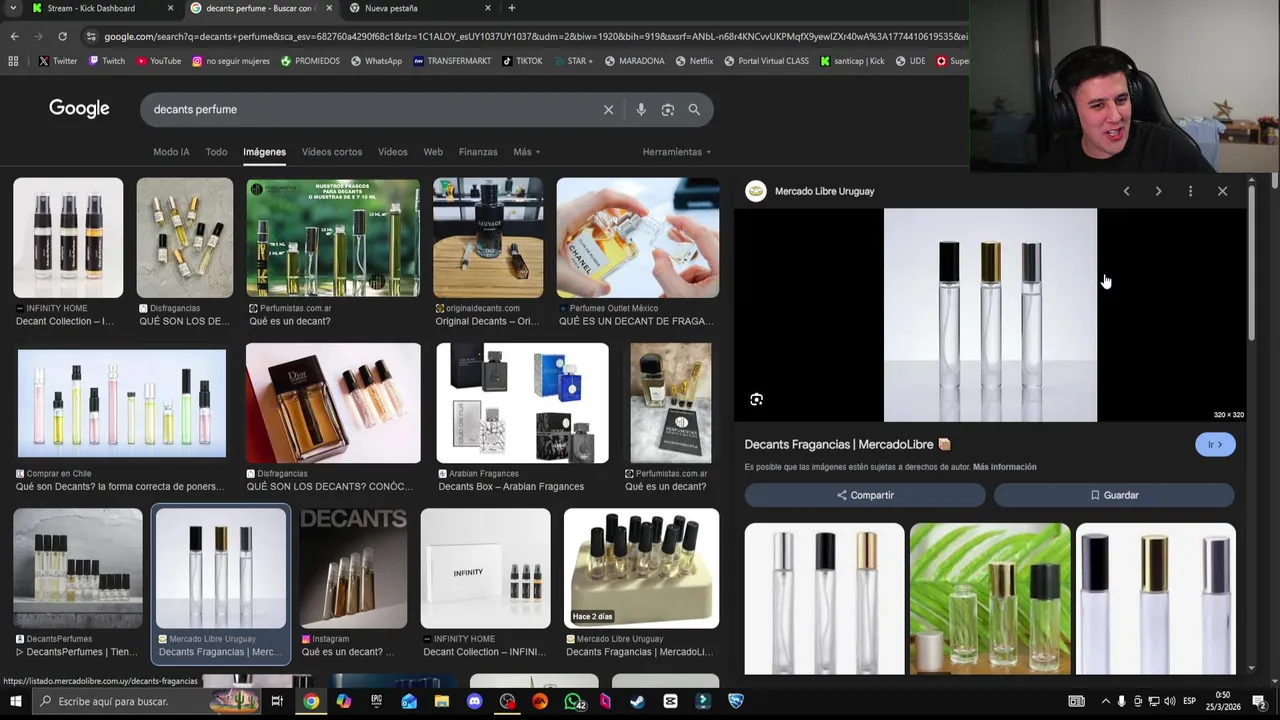Open the Twitter bookmark

tap(58, 61)
